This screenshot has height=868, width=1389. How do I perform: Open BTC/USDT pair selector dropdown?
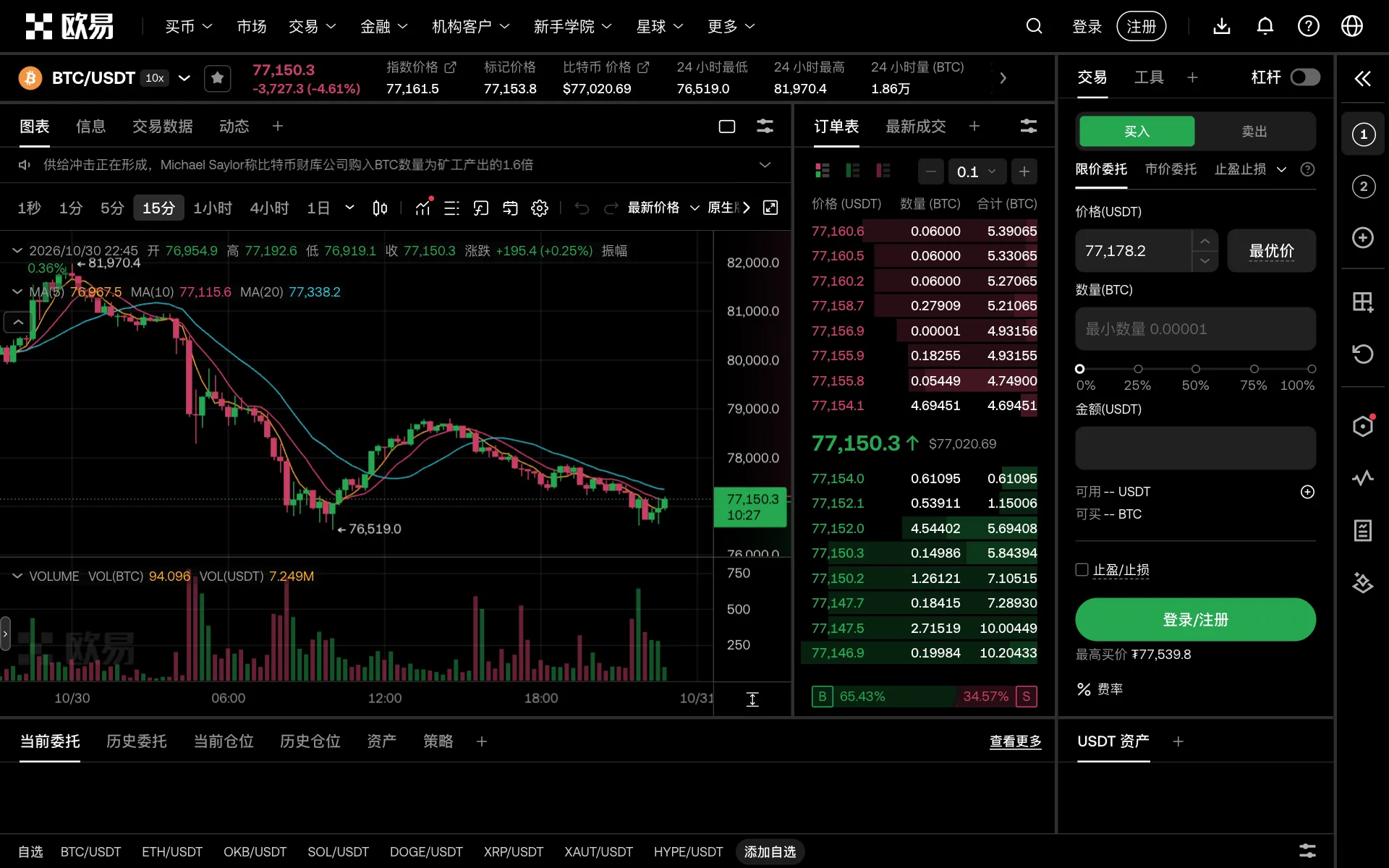coord(184,78)
